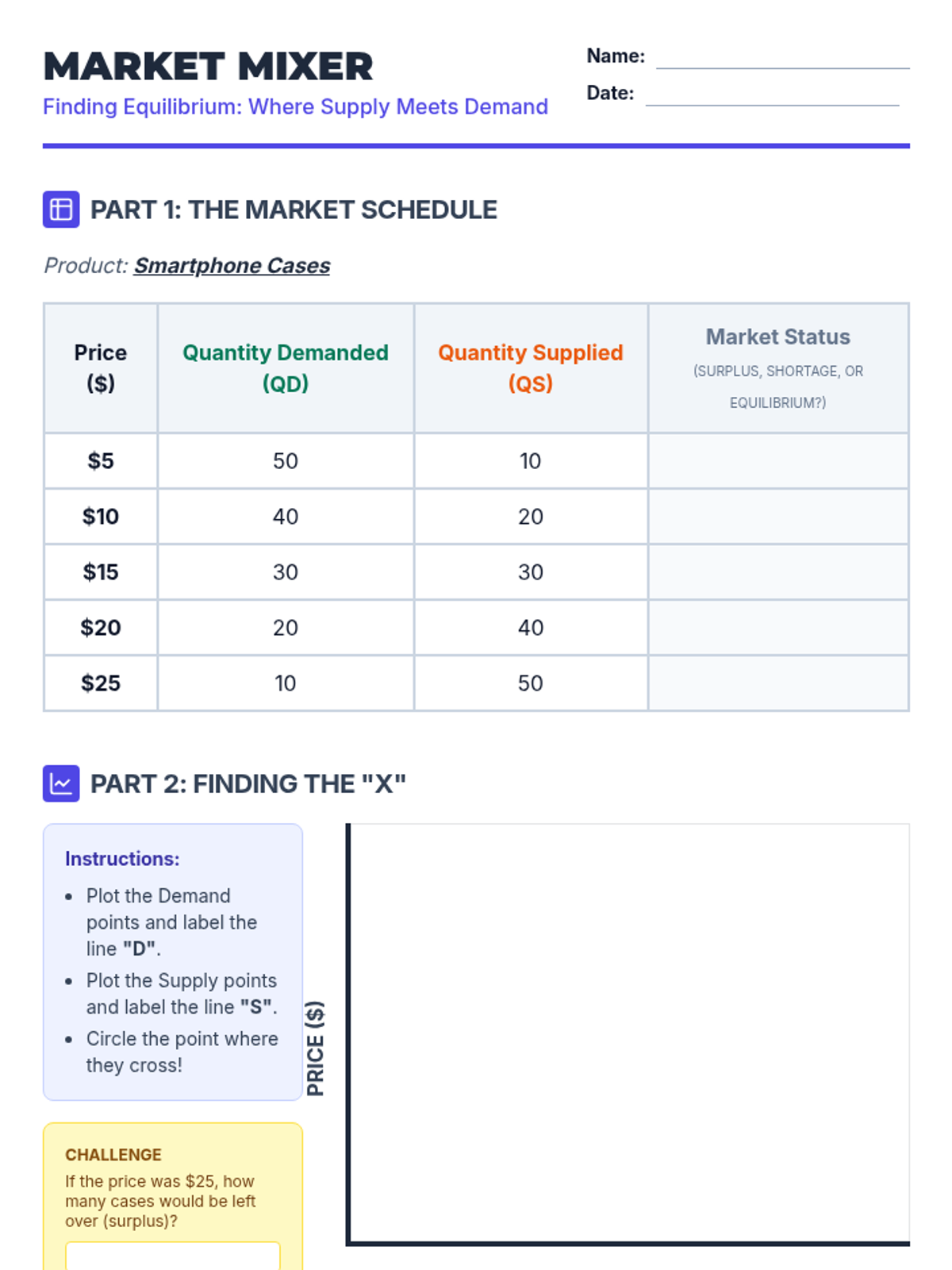Click the line chart icon beside Part 2
952x1270 pixels.
(x=61, y=783)
